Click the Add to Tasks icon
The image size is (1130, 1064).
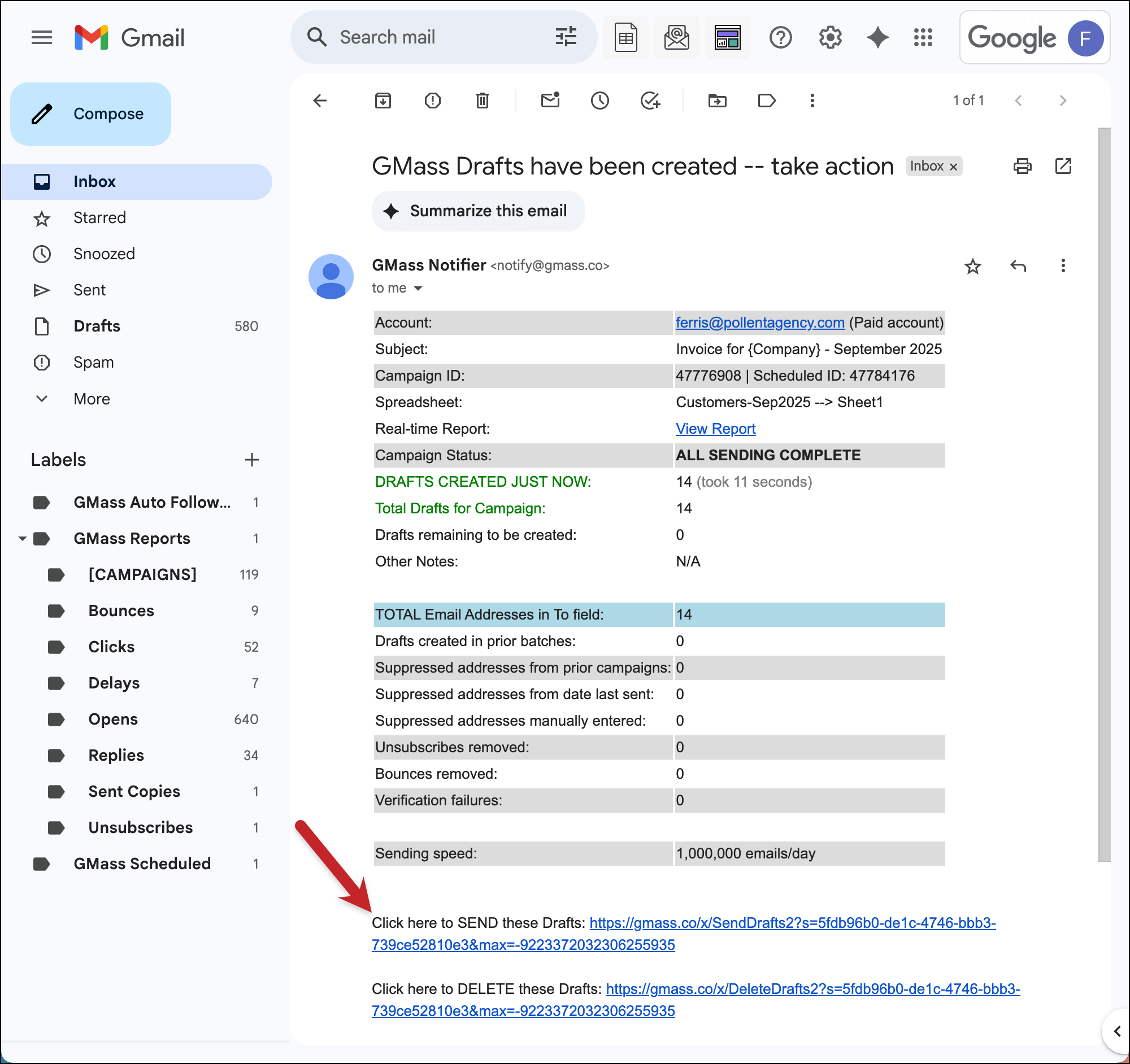(650, 101)
